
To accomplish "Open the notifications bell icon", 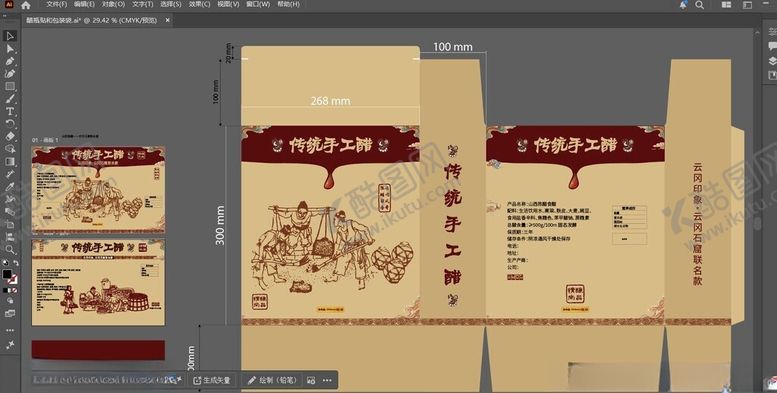I will pos(683,4).
